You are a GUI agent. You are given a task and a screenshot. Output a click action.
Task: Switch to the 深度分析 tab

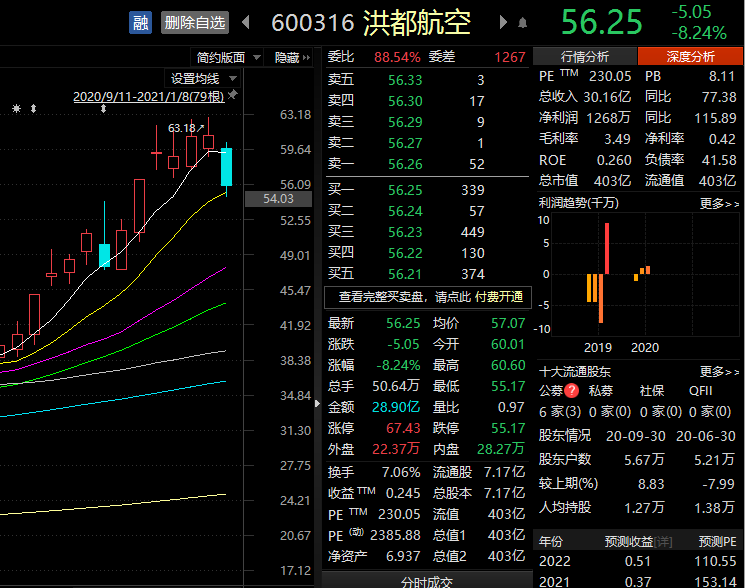pos(690,57)
